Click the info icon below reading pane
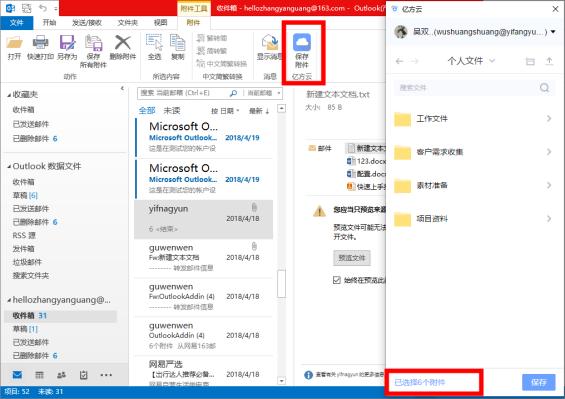This screenshot has height=399, width=565. 308,375
